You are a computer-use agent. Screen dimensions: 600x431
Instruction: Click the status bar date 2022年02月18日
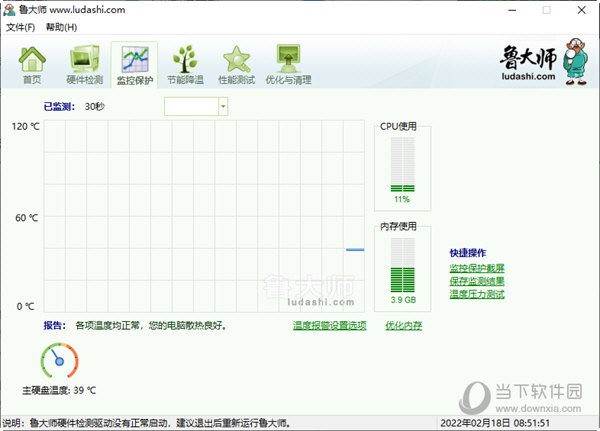(495, 423)
